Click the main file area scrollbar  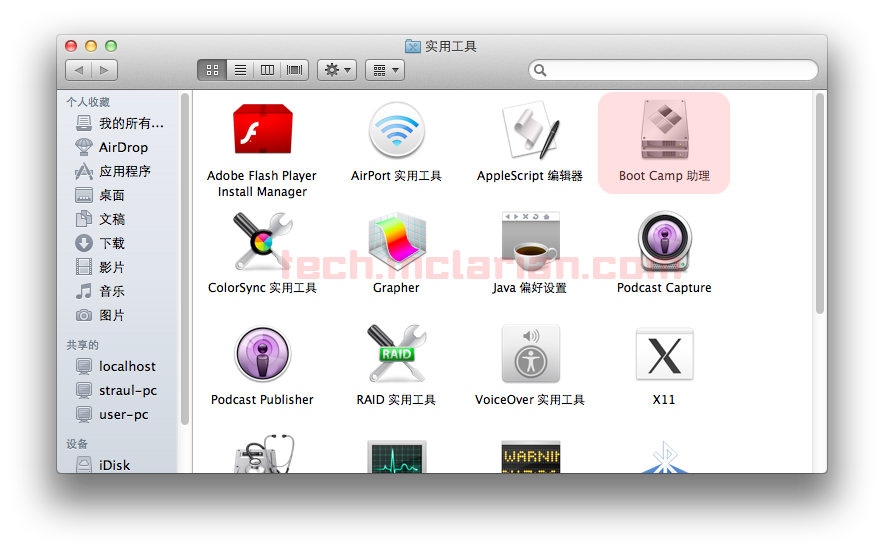click(x=820, y=204)
